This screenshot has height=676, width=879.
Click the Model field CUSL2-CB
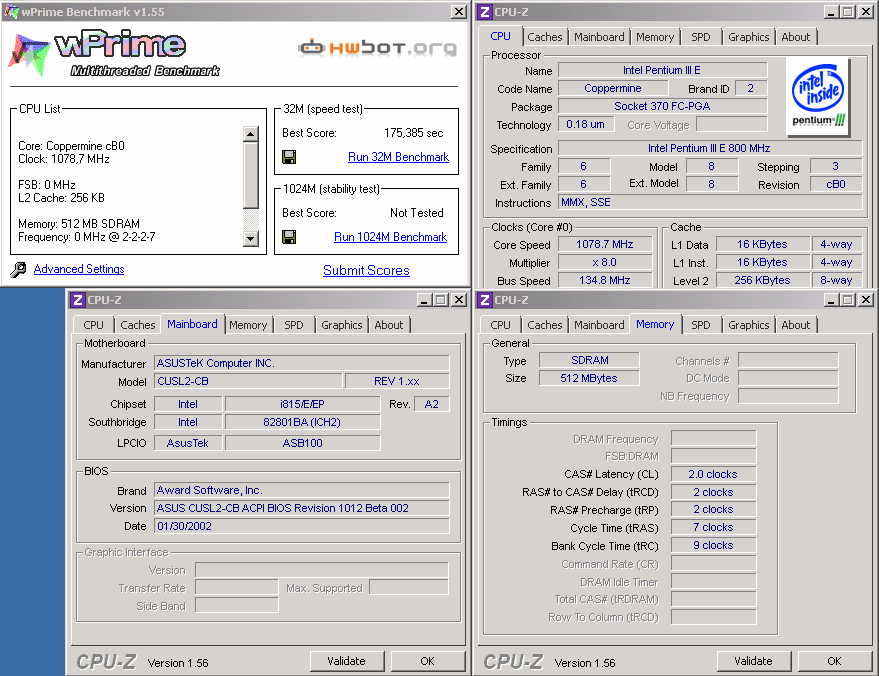248,381
